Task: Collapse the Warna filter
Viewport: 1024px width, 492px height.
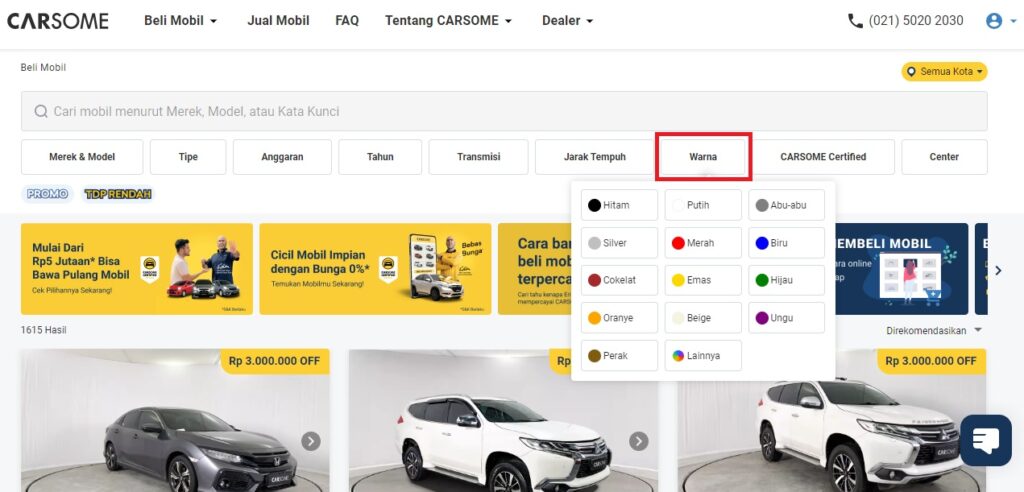Action: [x=703, y=157]
